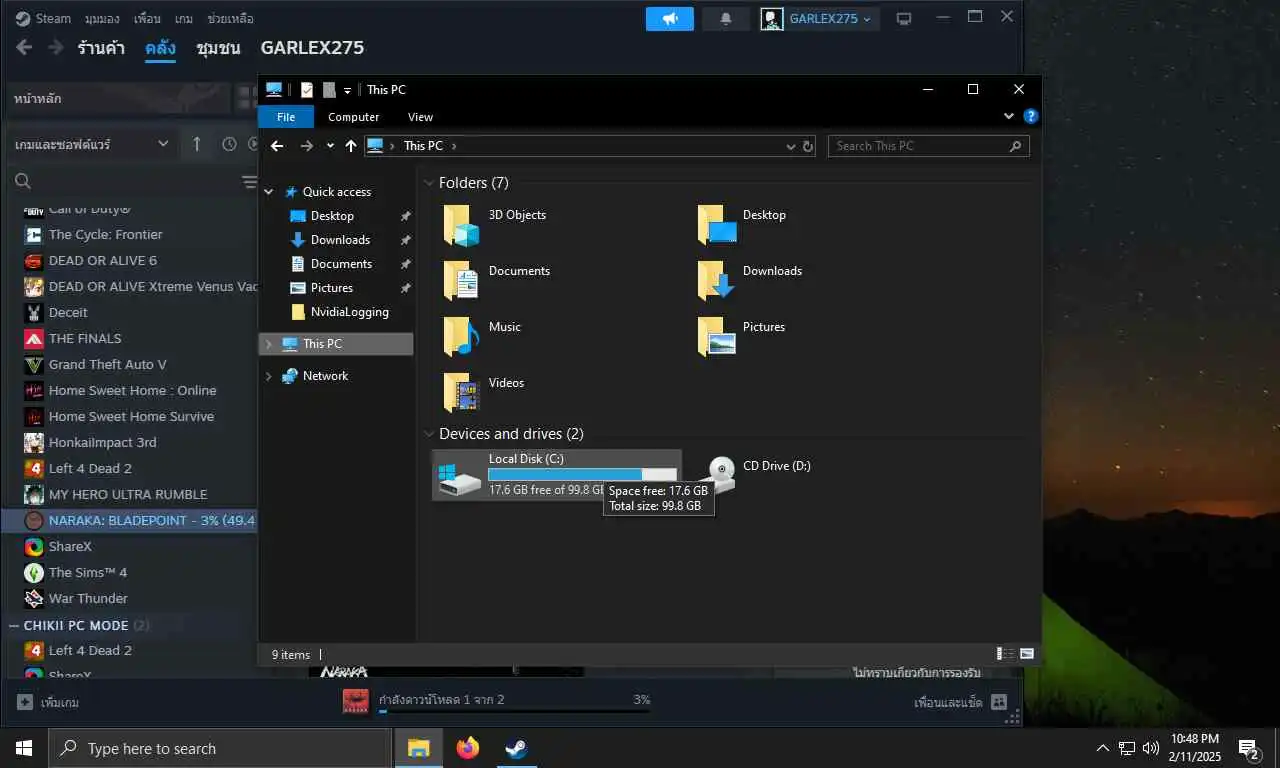Collapse the Folders (7) group
Viewport: 1280px width, 768px height.
point(429,183)
